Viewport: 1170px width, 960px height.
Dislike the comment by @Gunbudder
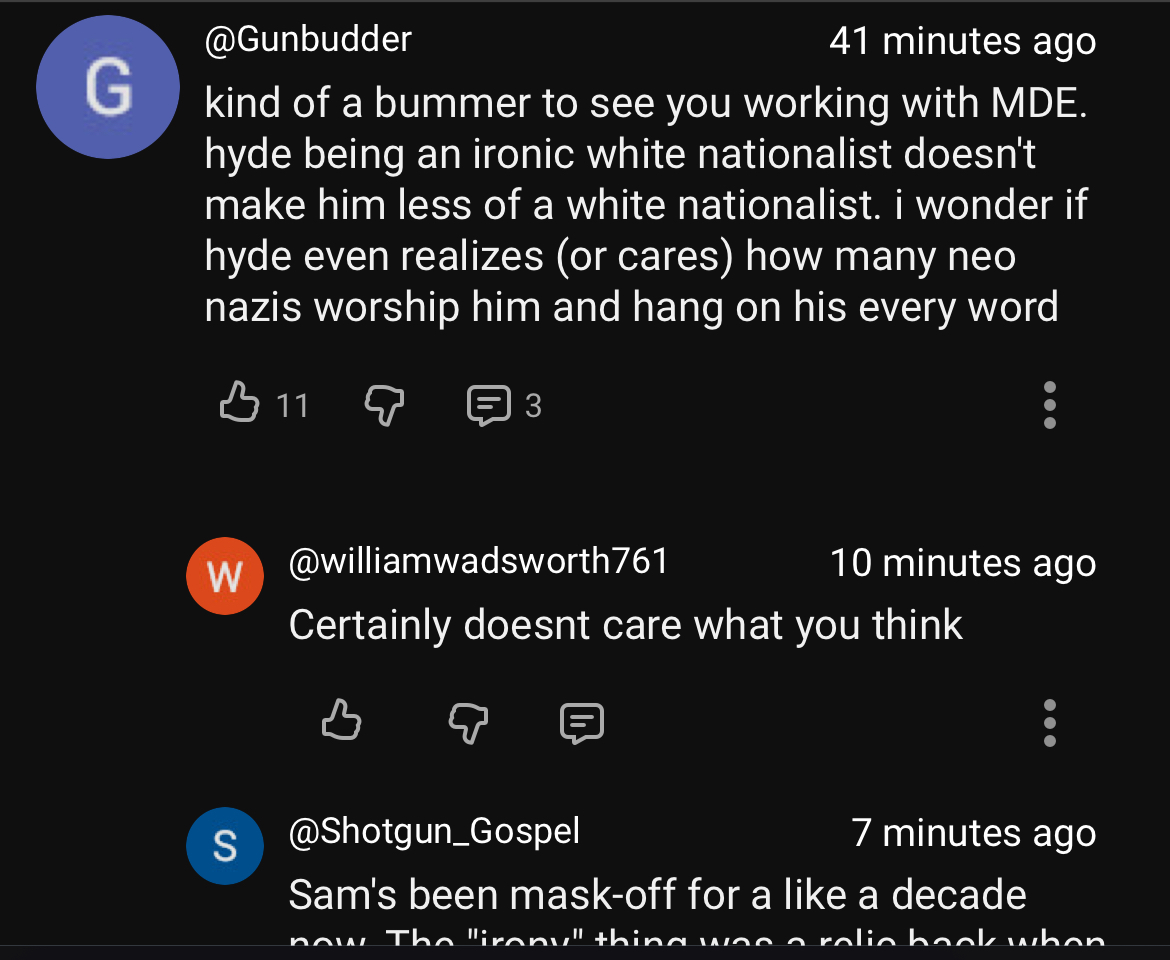(383, 404)
